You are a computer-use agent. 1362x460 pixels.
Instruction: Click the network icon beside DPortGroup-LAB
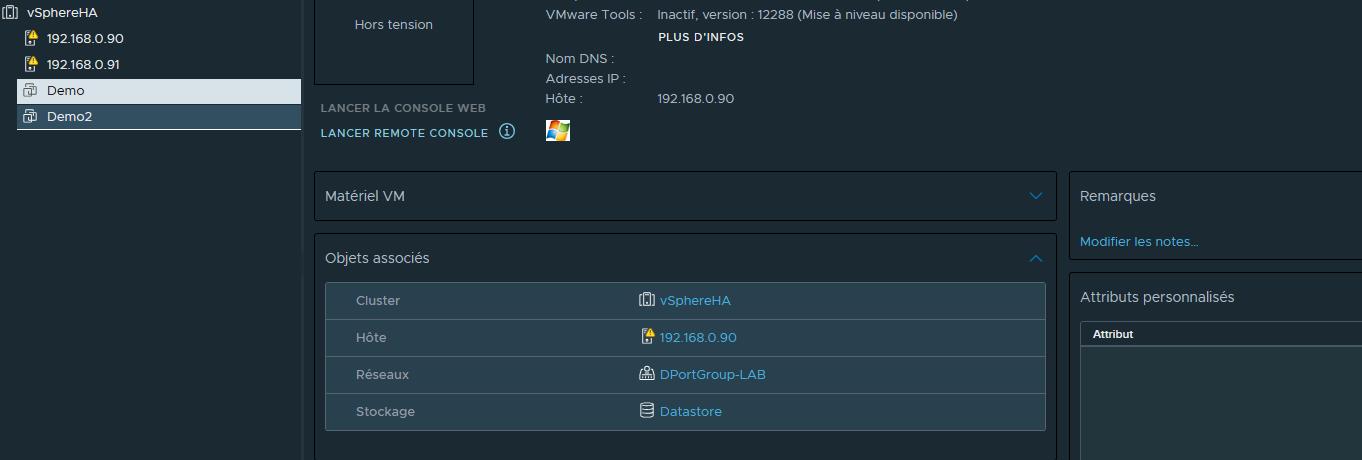click(647, 374)
